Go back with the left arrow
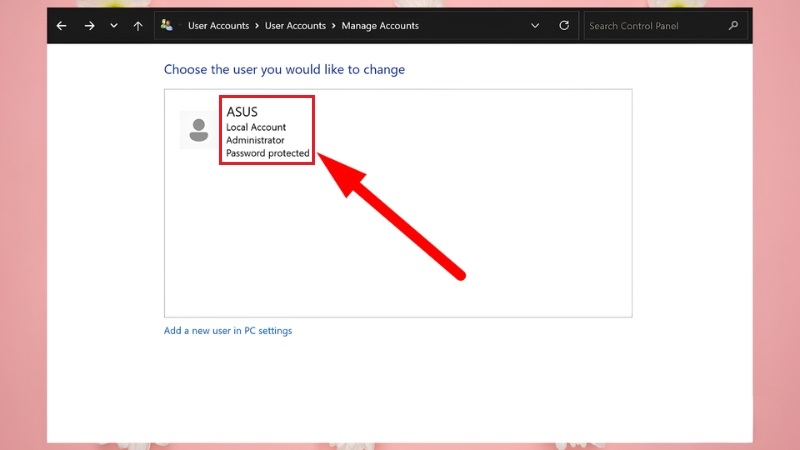Screen dimensions: 800x450 point(62,26)
